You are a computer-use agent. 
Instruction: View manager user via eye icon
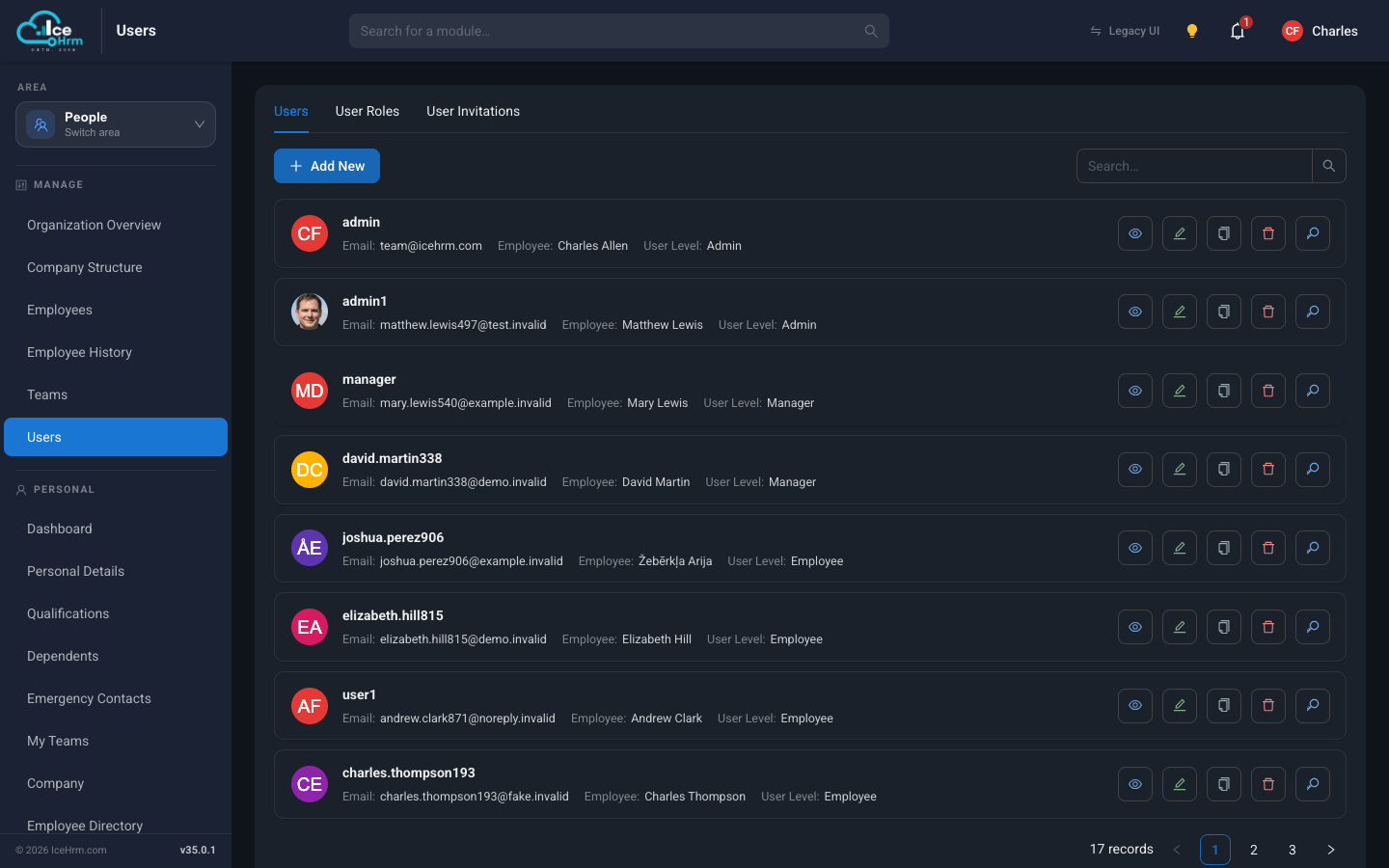pyautogui.click(x=1135, y=391)
